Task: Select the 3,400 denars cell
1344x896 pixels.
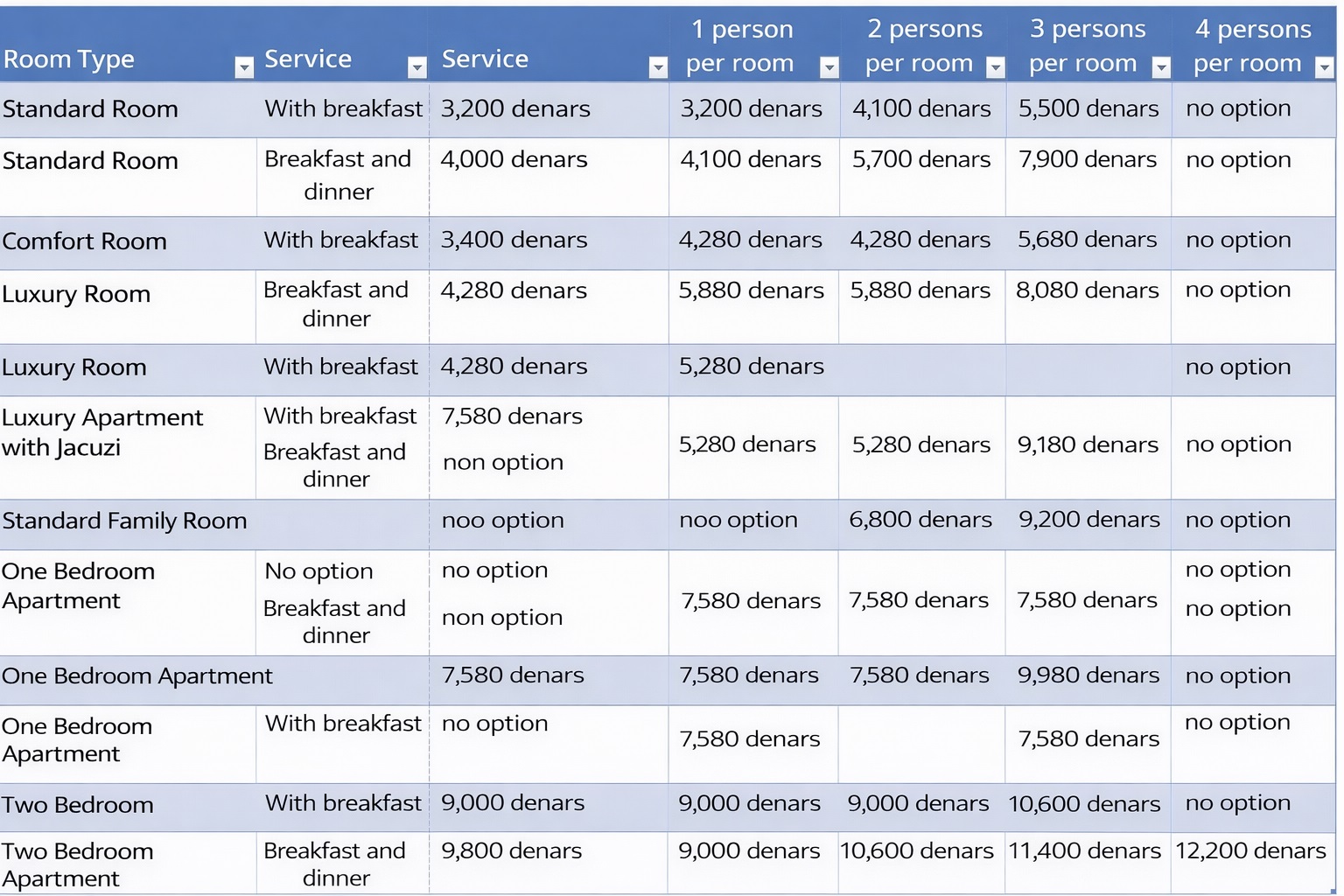Action: (x=514, y=240)
